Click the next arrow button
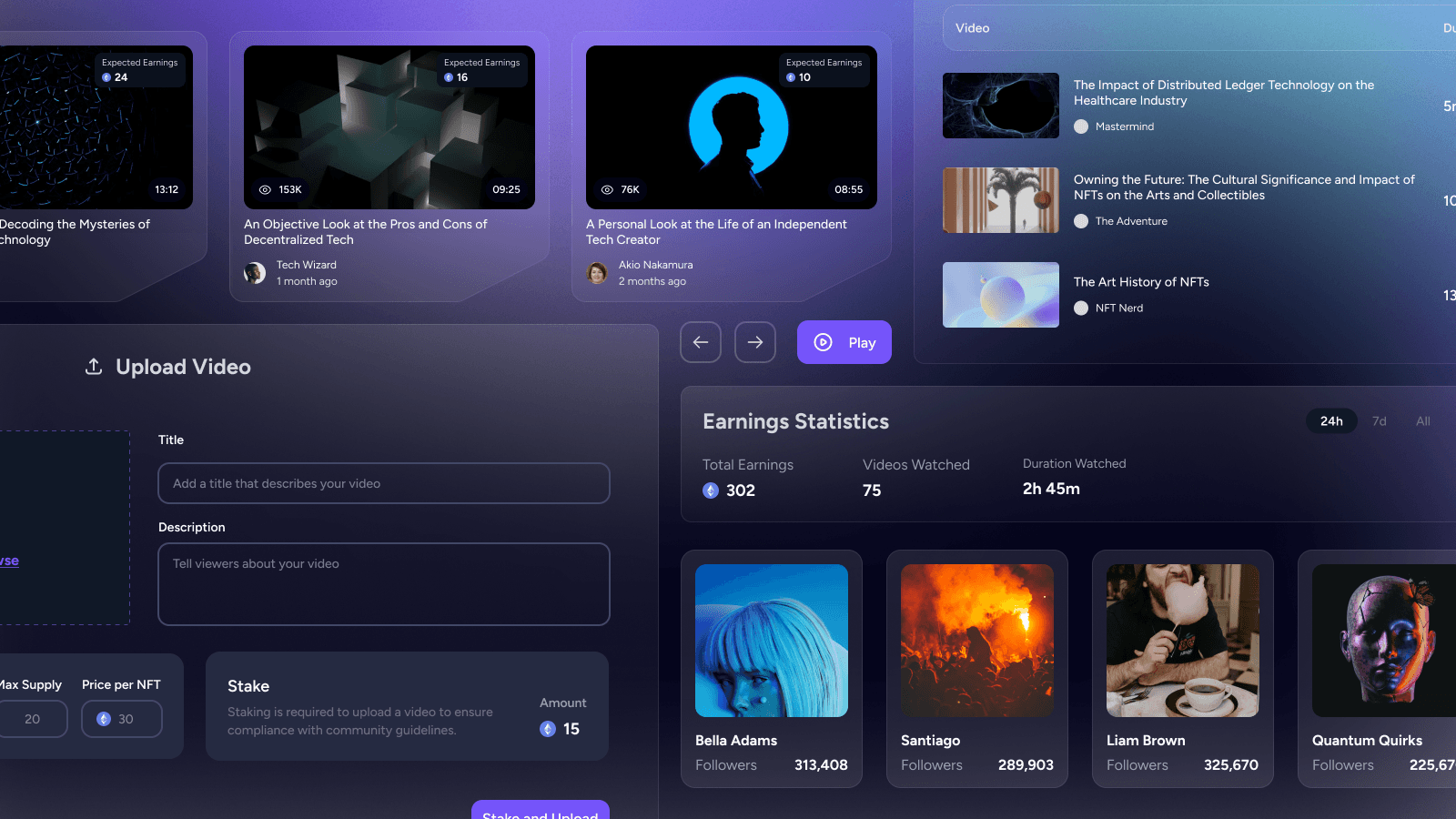The height and width of the screenshot is (819, 1456). point(755,342)
